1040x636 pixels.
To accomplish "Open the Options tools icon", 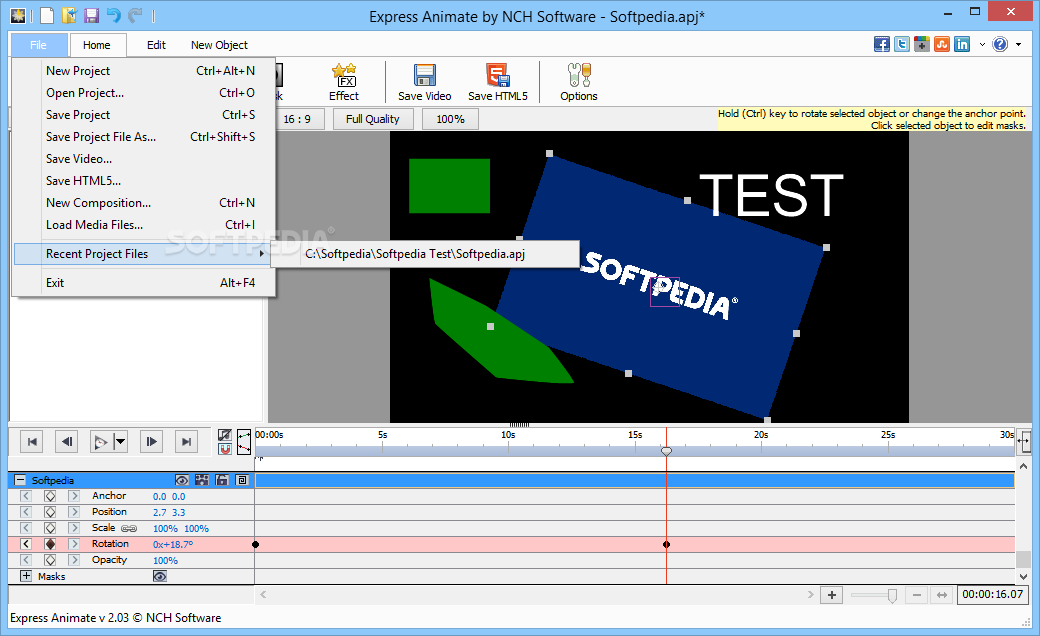I will click(578, 82).
